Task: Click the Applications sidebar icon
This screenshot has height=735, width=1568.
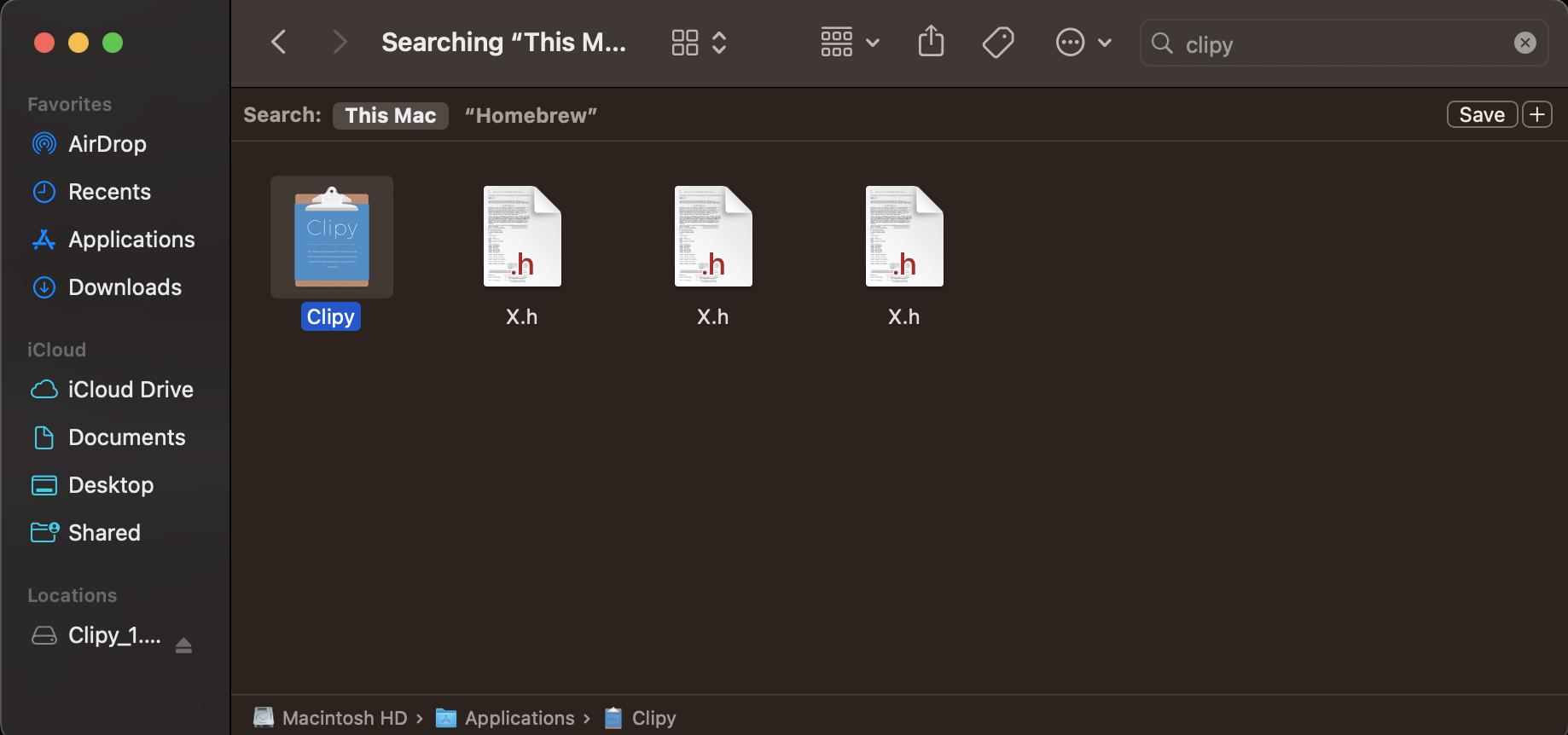Action: (x=44, y=240)
